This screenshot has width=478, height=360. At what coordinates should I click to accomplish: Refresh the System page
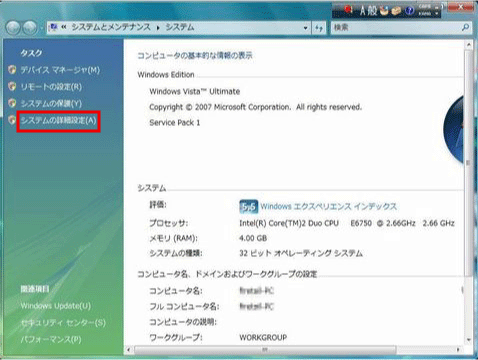click(x=319, y=28)
